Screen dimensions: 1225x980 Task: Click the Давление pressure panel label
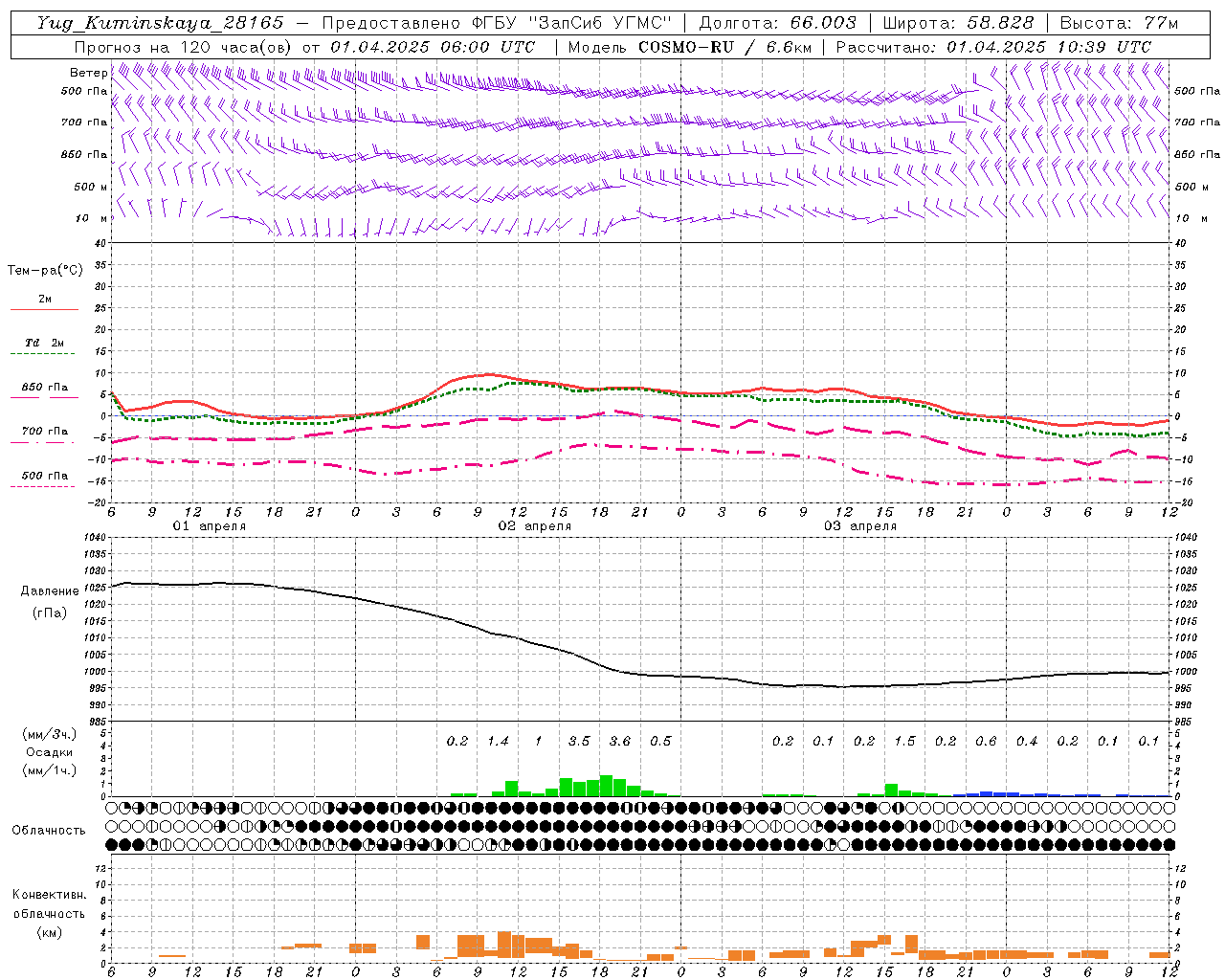tap(50, 591)
